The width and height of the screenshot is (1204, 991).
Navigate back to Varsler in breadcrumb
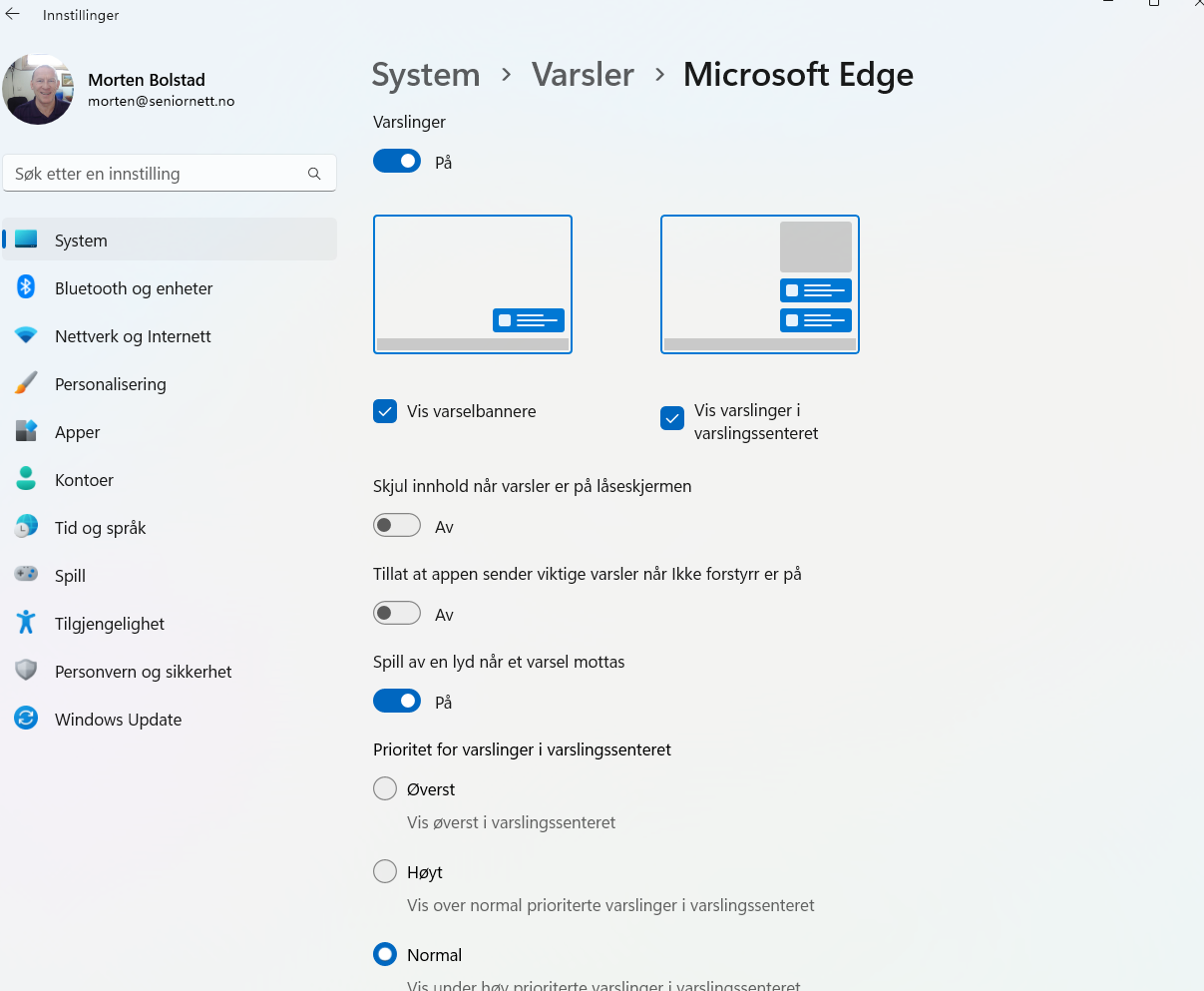(x=583, y=75)
